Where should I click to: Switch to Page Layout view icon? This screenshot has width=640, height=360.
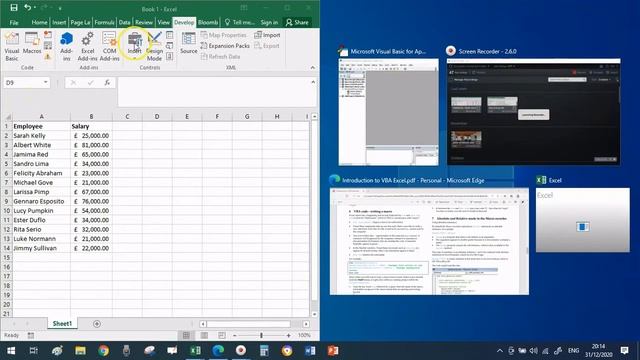[x=204, y=336]
